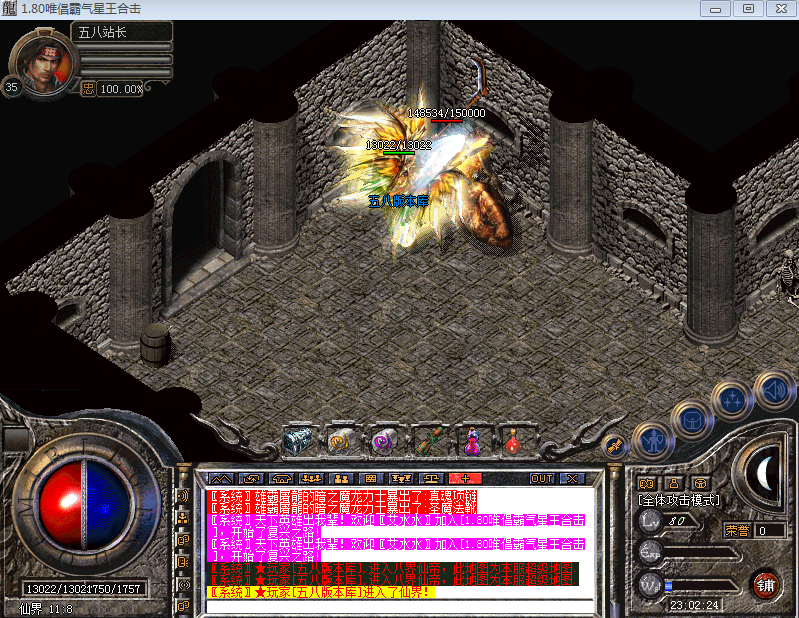Viewport: 799px width, 618px height.
Task: Click the small satellite icon button
Action: pyautogui.click(x=615, y=446)
